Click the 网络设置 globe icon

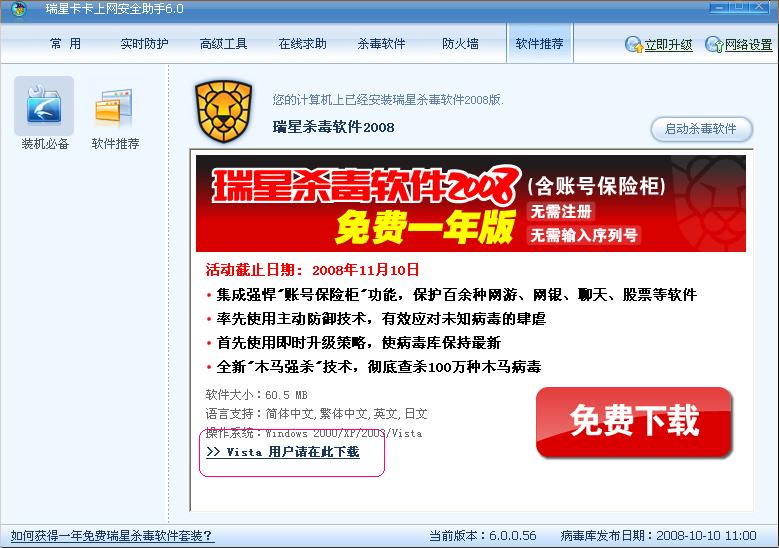click(x=714, y=44)
